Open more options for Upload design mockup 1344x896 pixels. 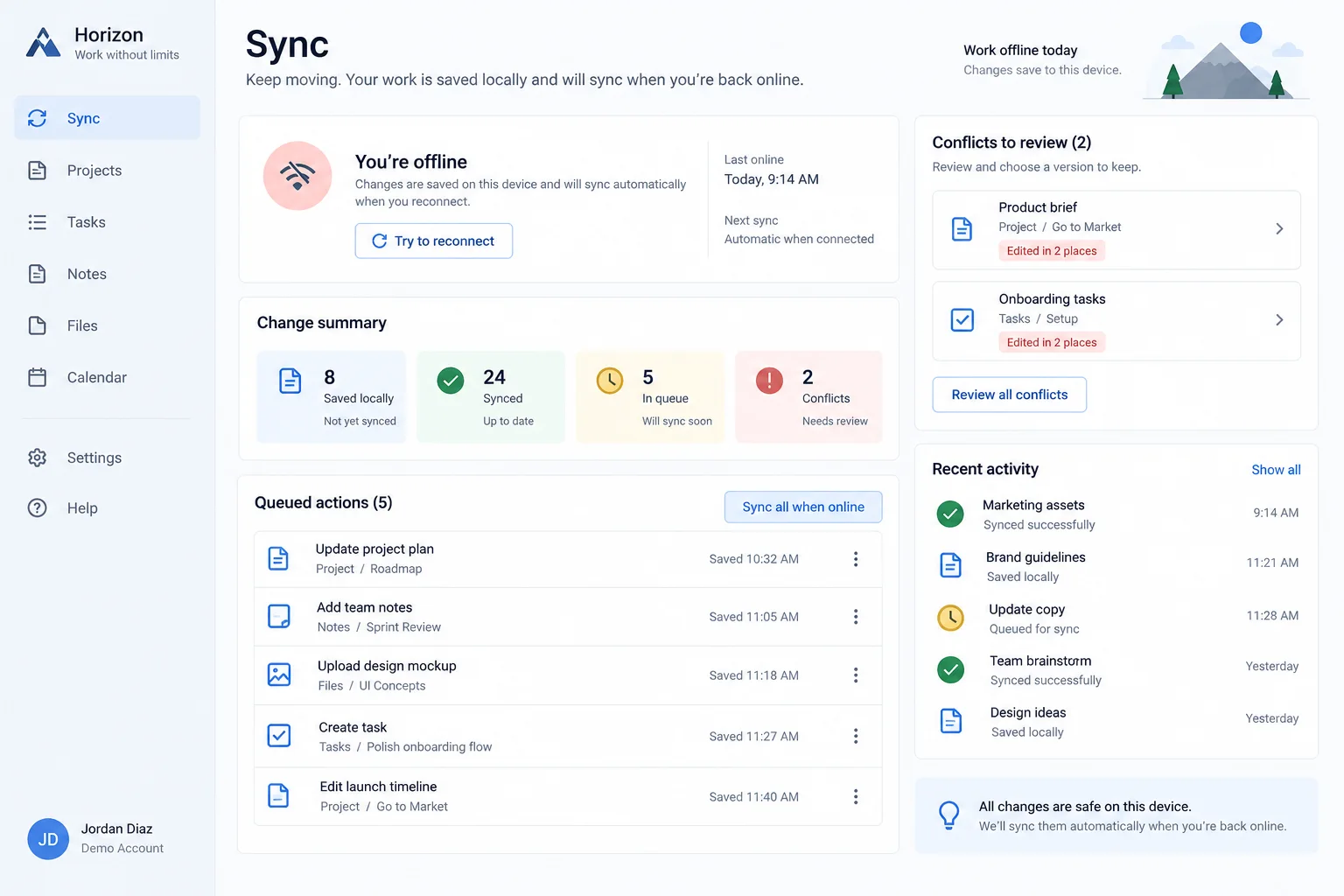(856, 675)
